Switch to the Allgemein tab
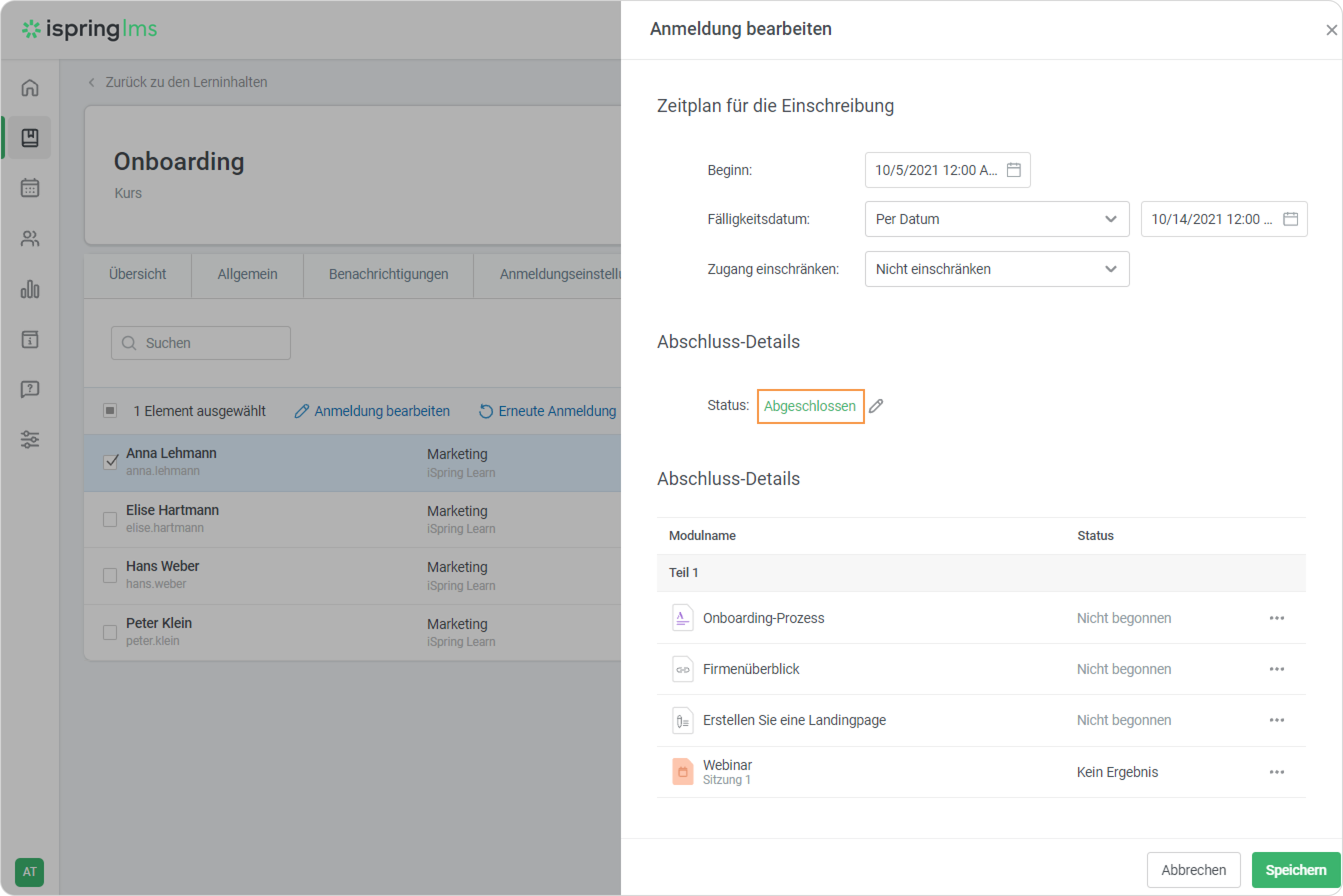The height and width of the screenshot is (896, 1343). (x=247, y=274)
